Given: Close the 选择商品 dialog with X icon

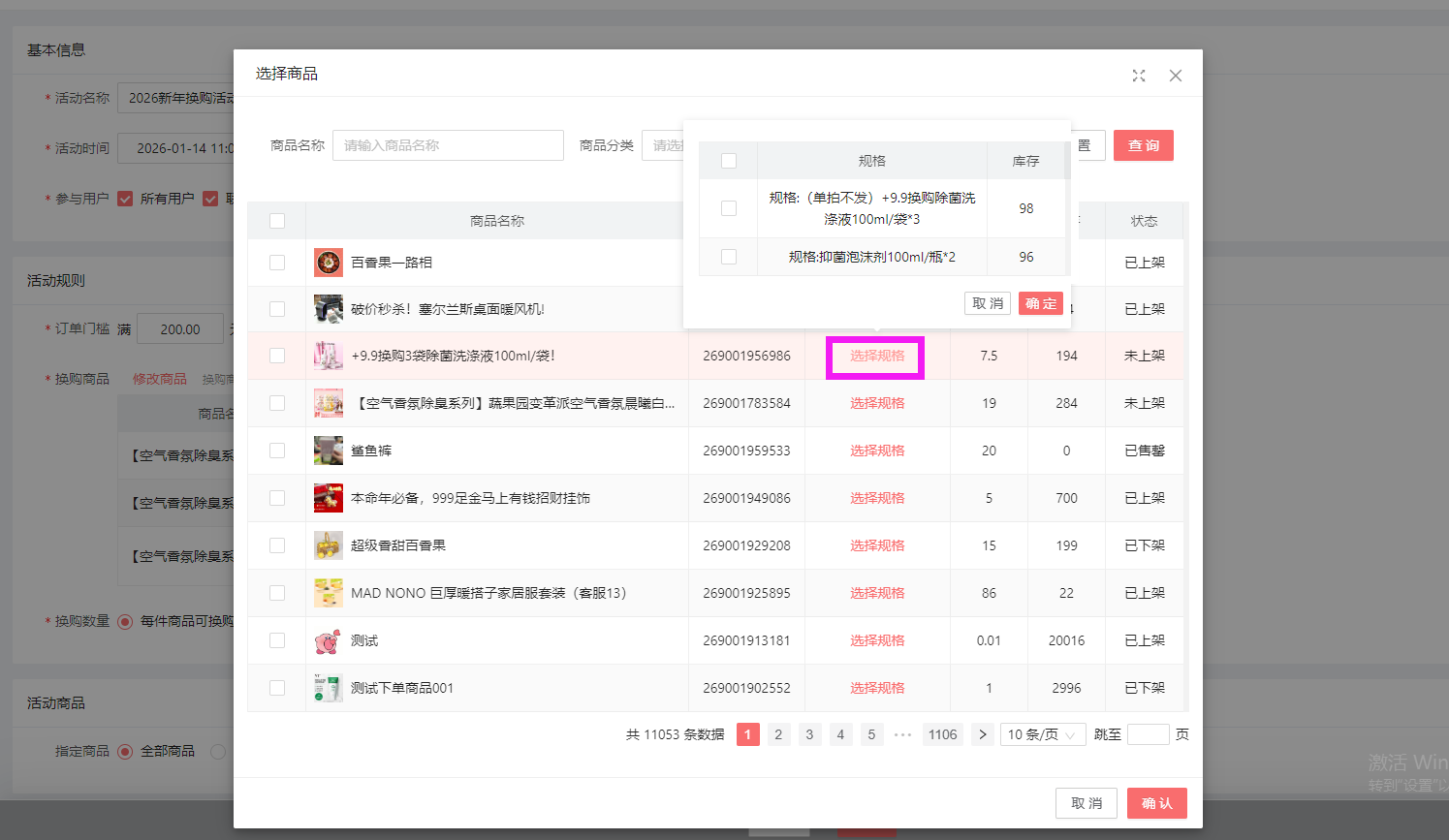Looking at the screenshot, I should click(x=1175, y=76).
